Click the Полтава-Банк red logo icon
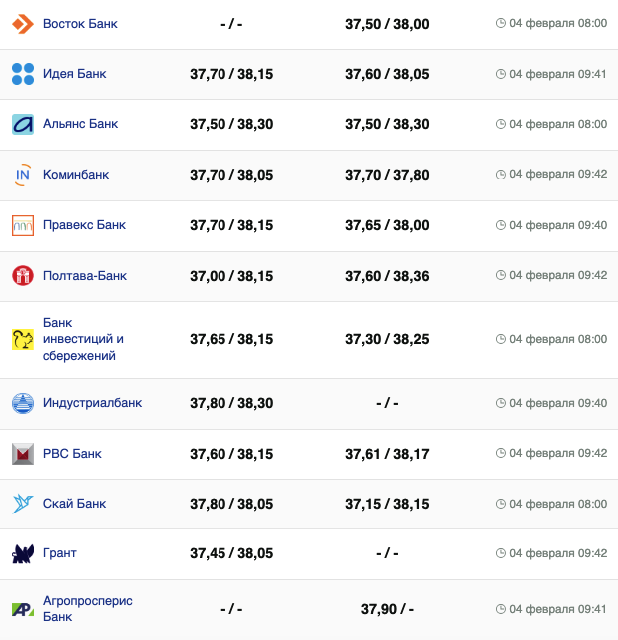Viewport: 618px width, 640px height. 23,276
